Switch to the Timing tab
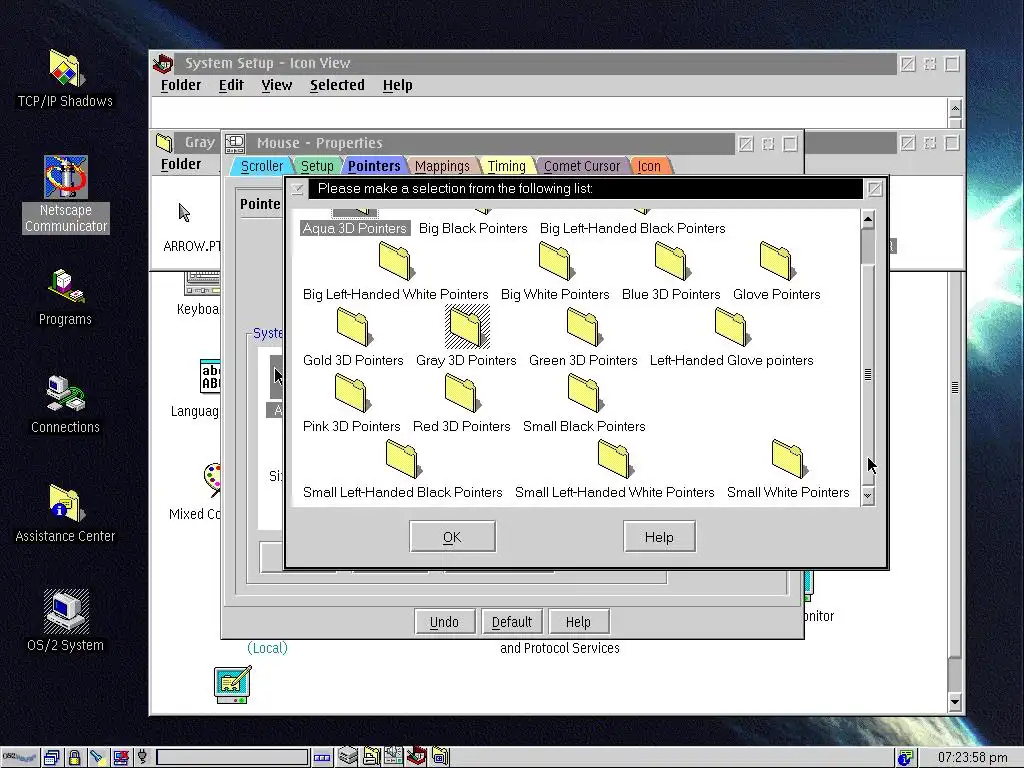The height and width of the screenshot is (768, 1024). coord(506,166)
